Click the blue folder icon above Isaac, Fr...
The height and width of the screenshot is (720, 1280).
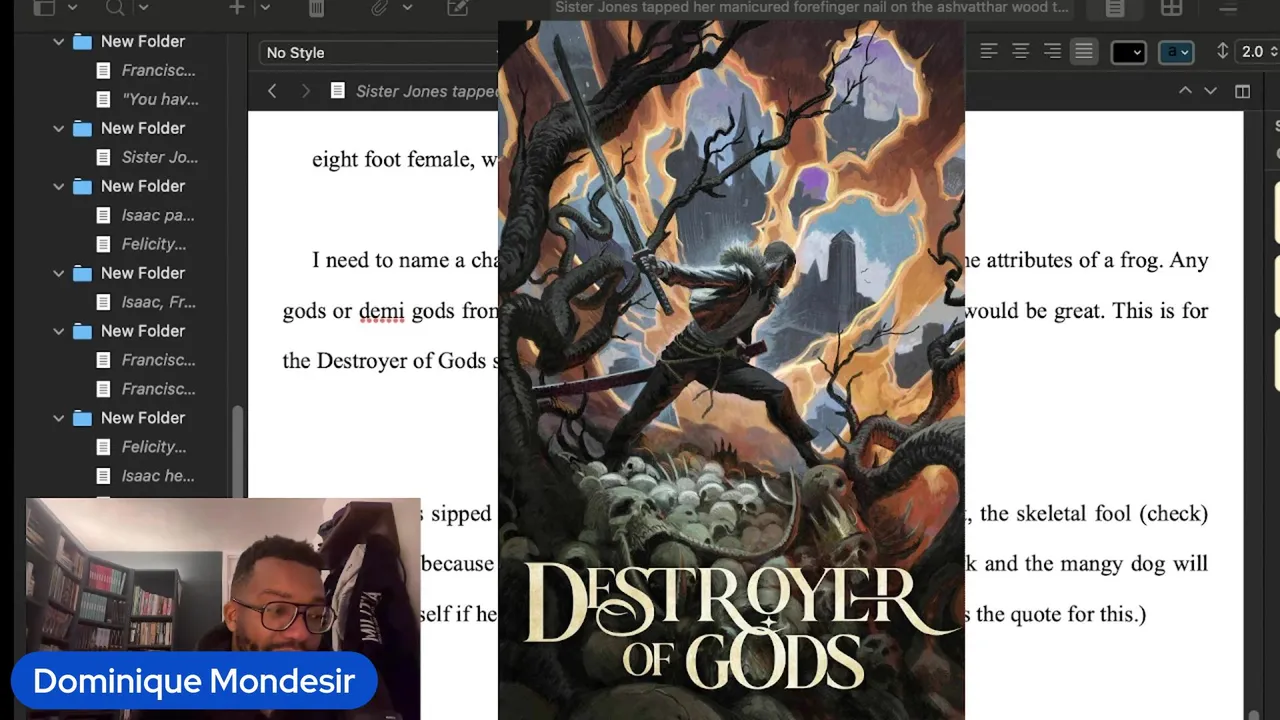tap(82, 273)
